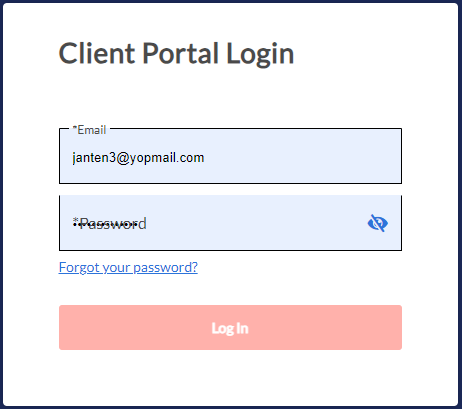The height and width of the screenshot is (409, 462).
Task: Click into the Email input field
Action: pyautogui.click(x=230, y=156)
